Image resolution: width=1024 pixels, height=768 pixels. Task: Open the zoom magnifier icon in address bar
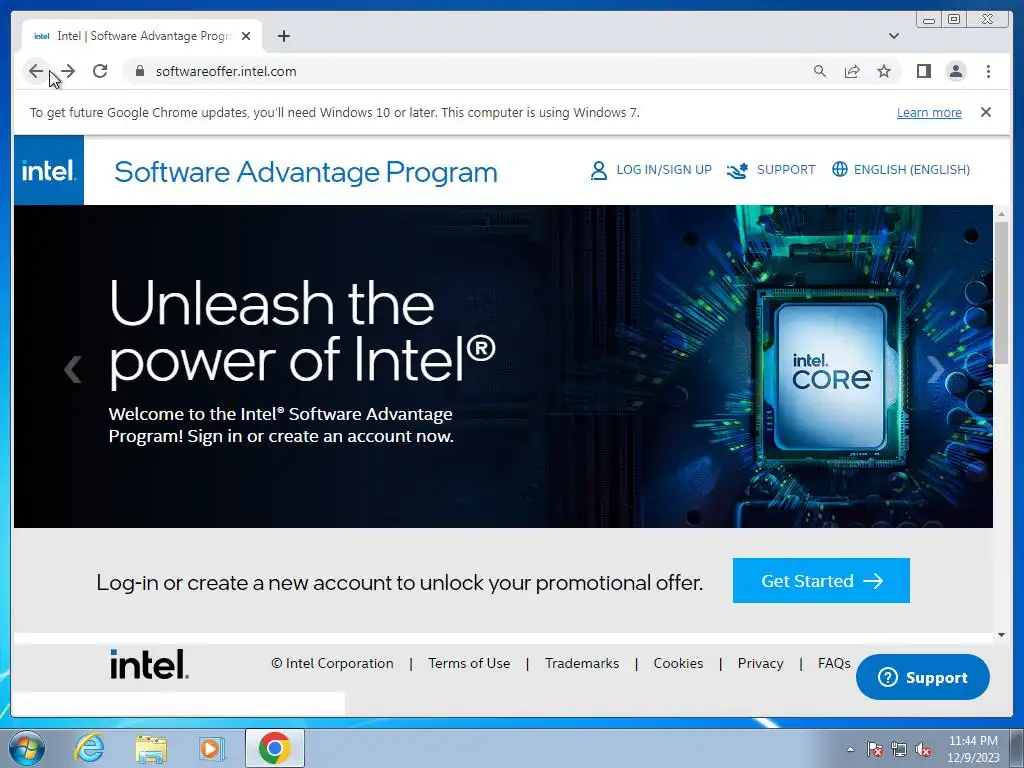click(820, 71)
